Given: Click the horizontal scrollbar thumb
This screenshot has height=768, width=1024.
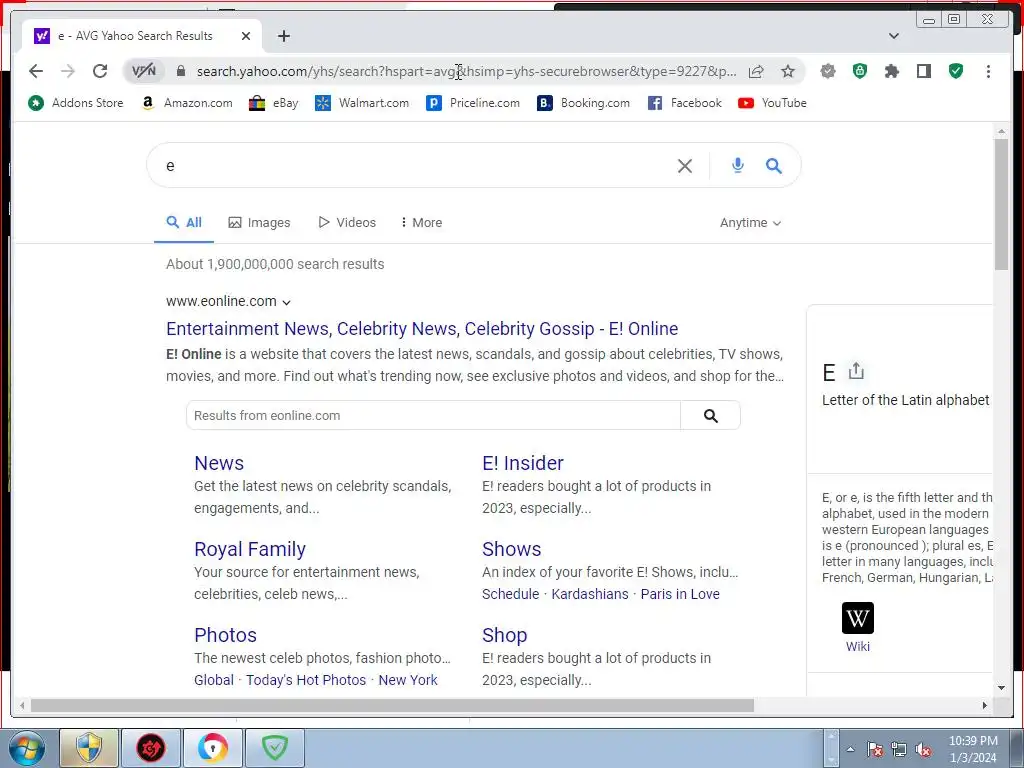Looking at the screenshot, I should pyautogui.click(x=392, y=705).
